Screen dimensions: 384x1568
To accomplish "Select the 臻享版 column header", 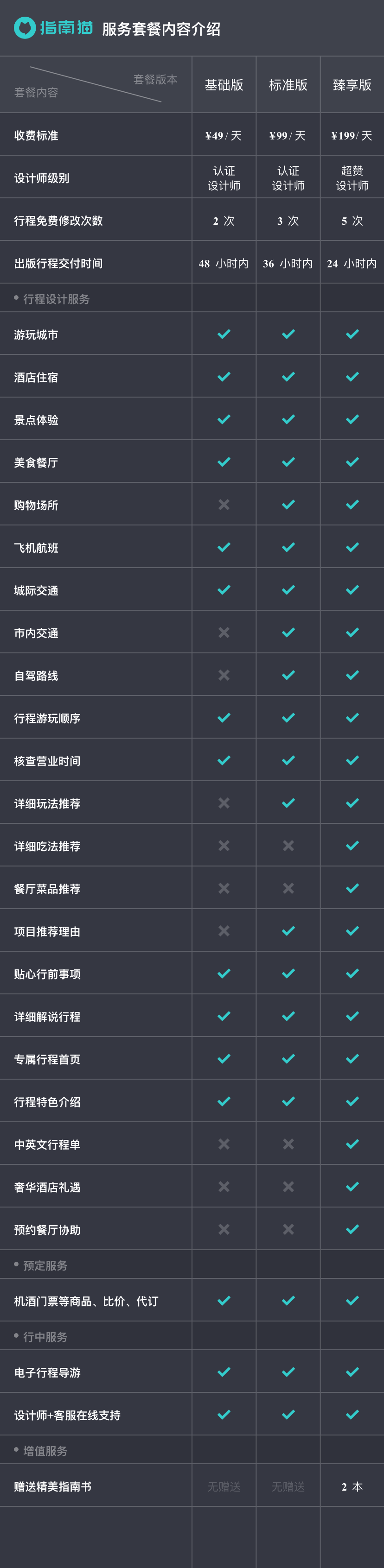I will 352,85.
